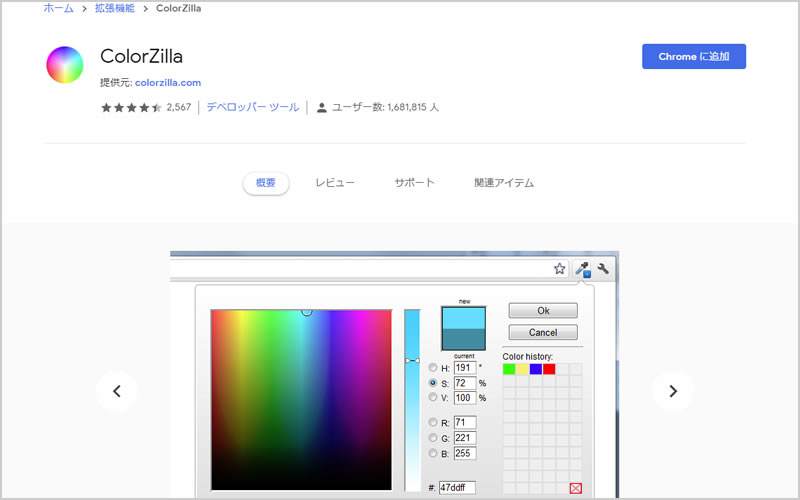Click the Cancel button in color picker

coord(543,332)
